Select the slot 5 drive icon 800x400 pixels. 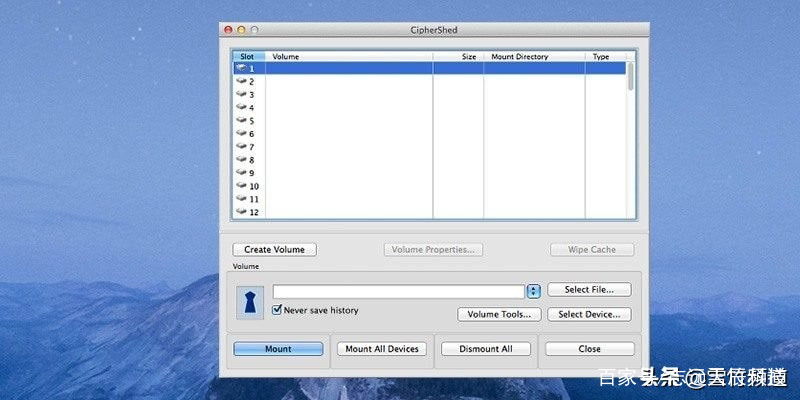[x=241, y=120]
